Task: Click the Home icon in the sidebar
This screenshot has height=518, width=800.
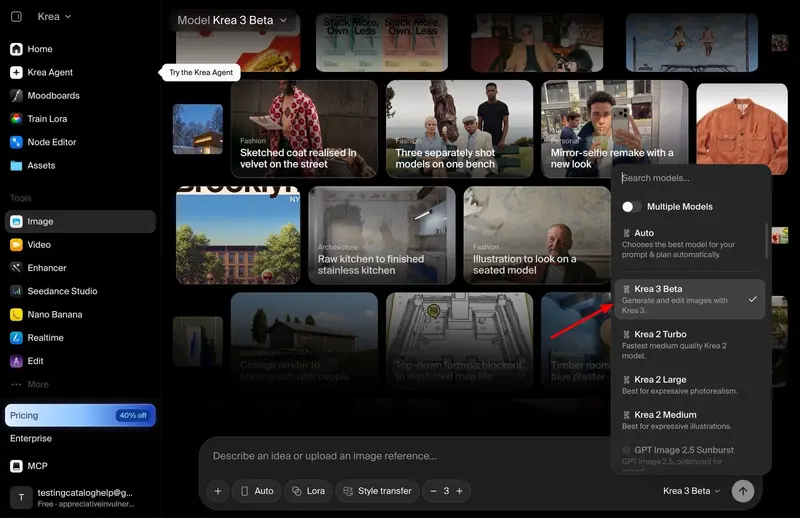Action: click(16, 49)
